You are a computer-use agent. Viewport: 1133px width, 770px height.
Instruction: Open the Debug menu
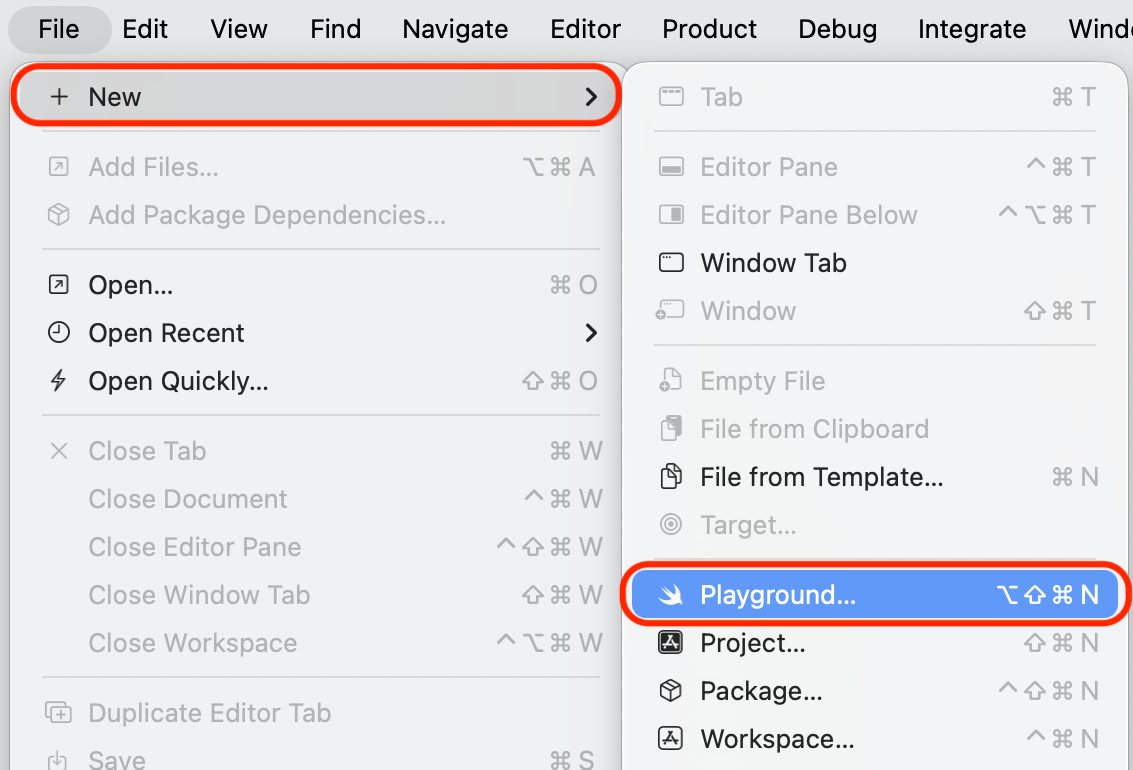tap(837, 29)
